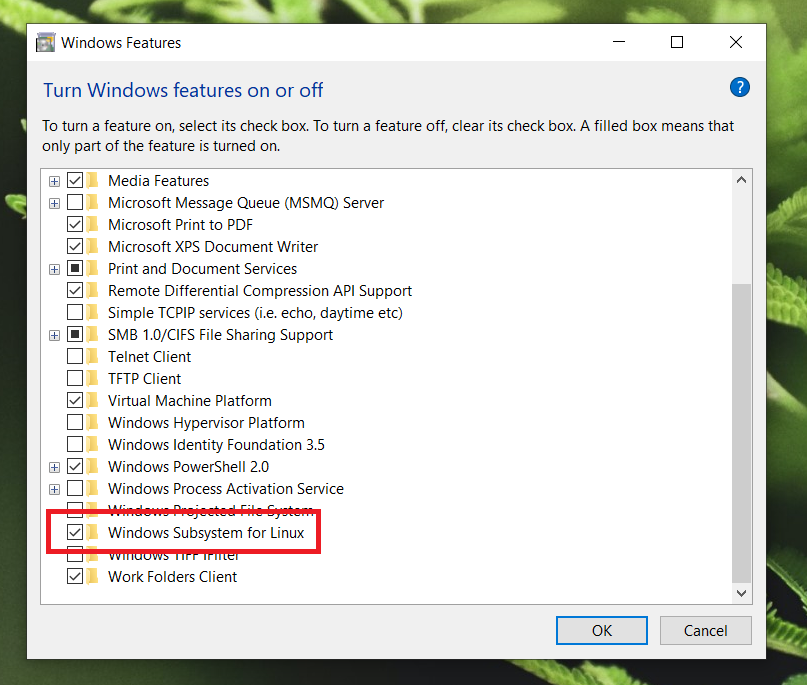Enable the Simple TCPIP services checkbox
Screen dimensions: 807x685
tap(75, 312)
